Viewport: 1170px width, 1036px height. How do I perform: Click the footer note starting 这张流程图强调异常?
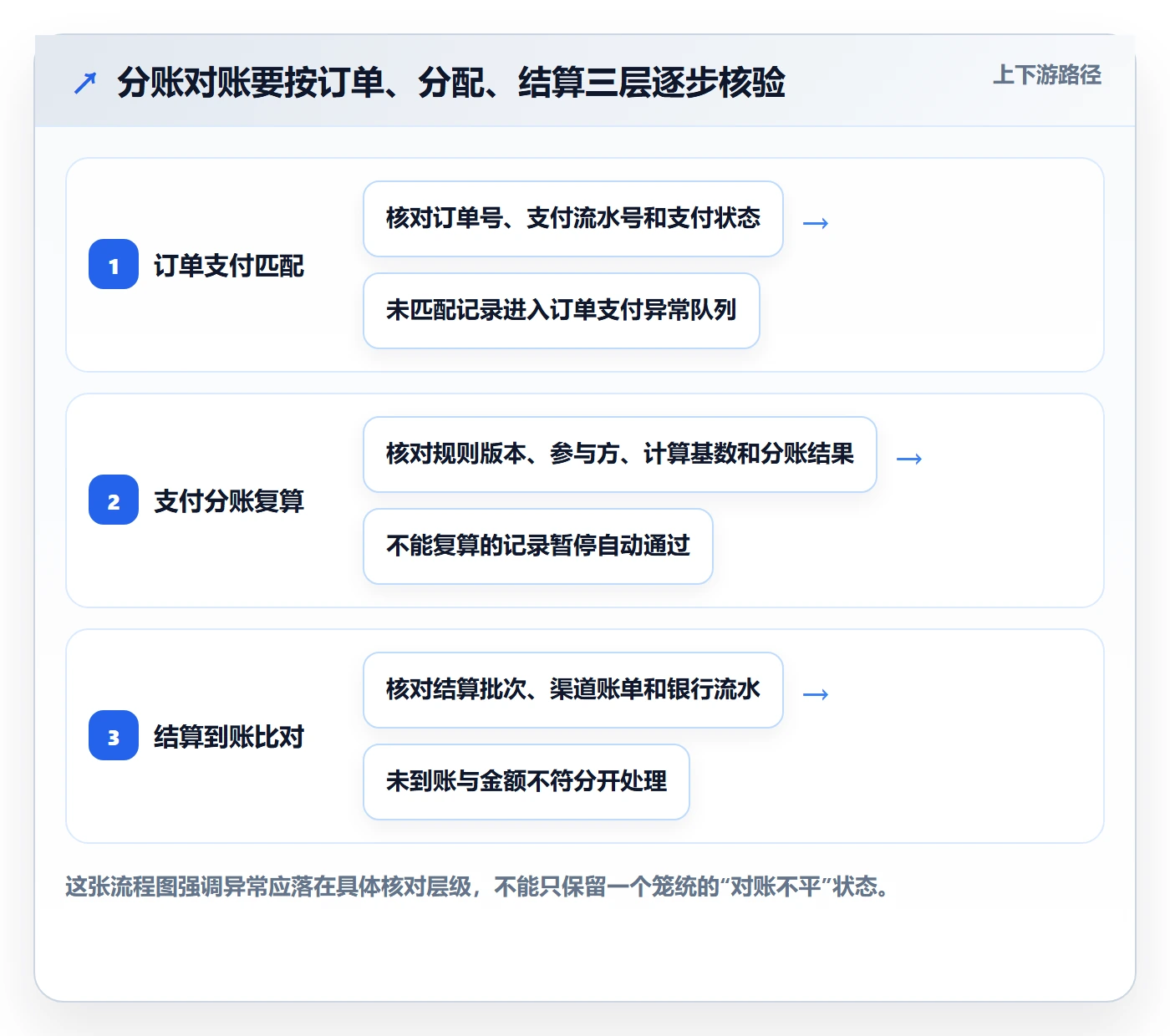click(x=477, y=886)
